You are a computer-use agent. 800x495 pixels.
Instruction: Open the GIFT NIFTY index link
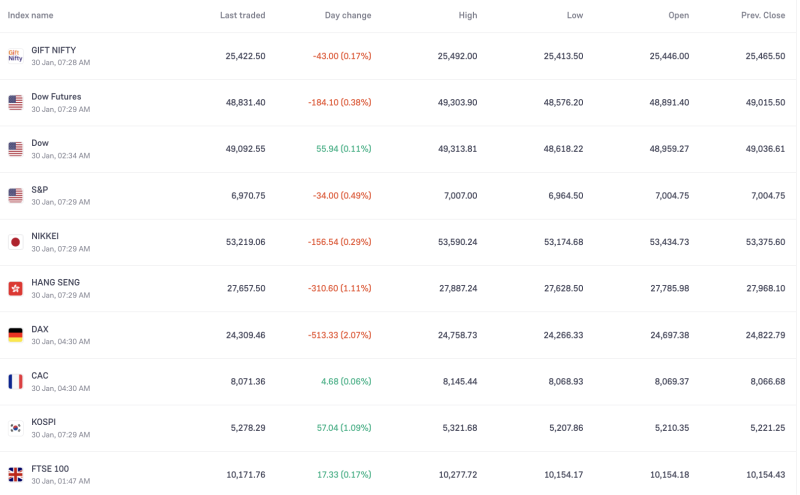coord(53,50)
